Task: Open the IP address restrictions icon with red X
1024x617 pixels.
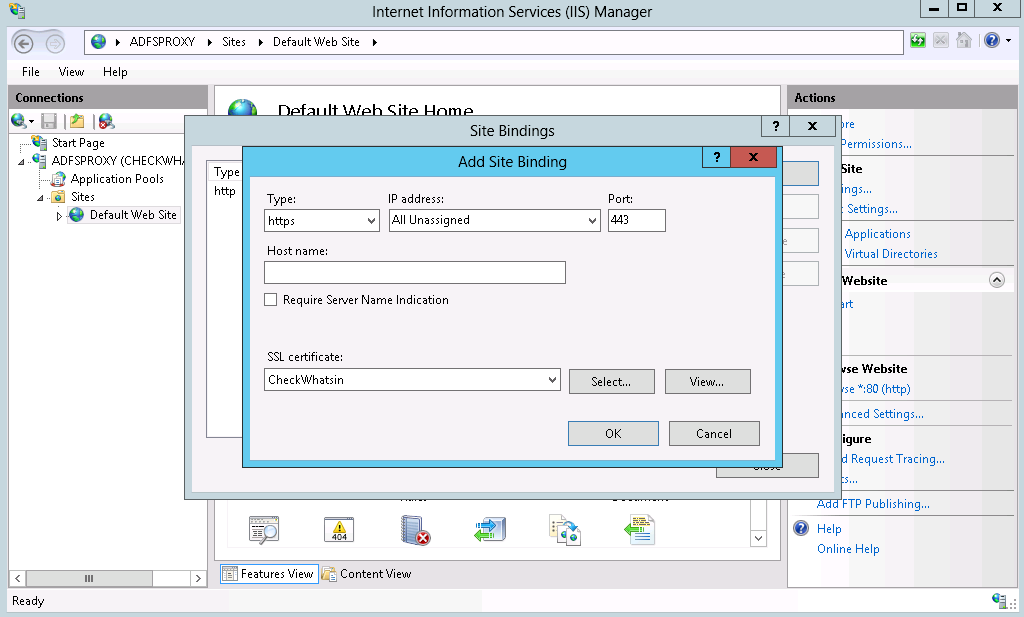Action: 415,530
